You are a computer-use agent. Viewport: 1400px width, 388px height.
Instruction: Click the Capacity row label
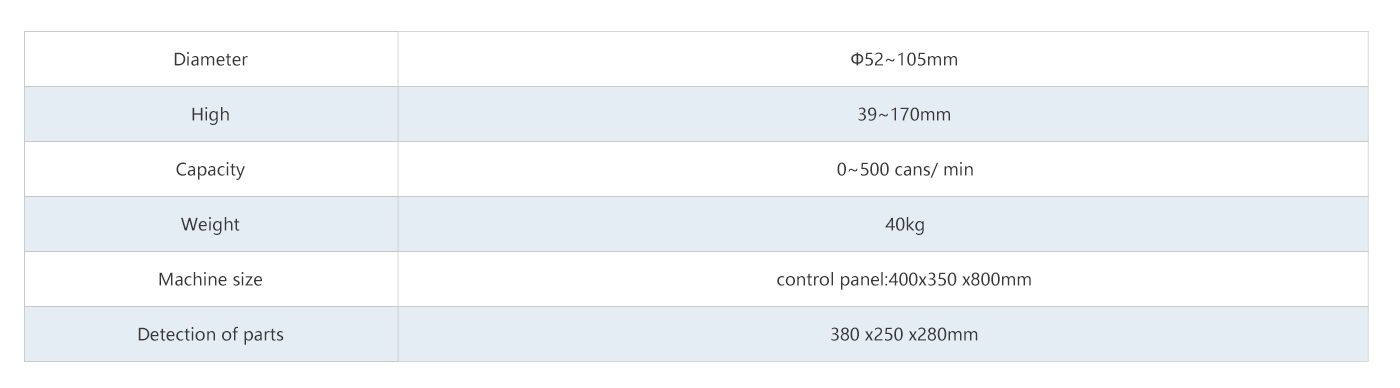point(211,169)
